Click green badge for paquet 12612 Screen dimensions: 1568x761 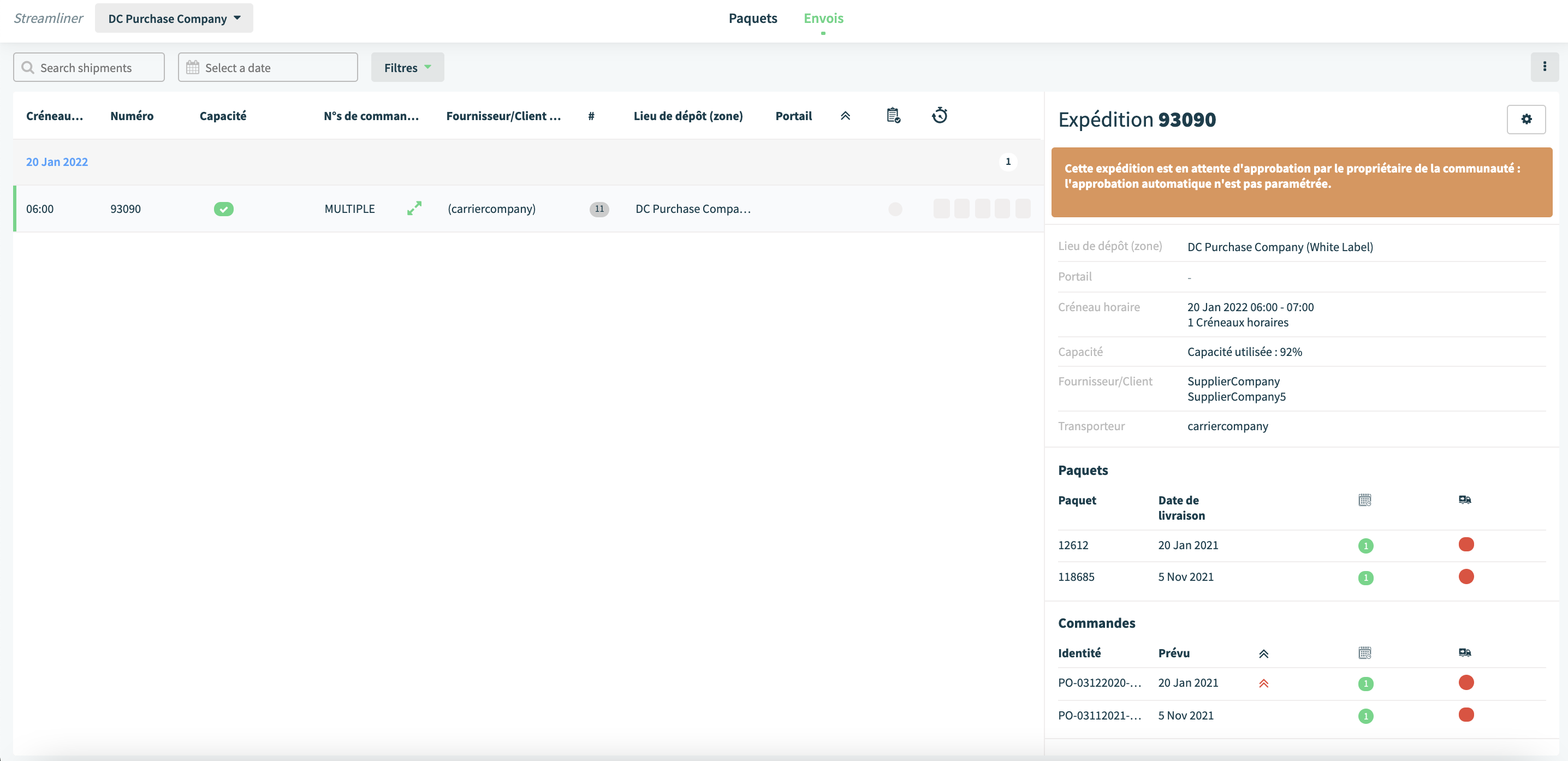(1365, 545)
